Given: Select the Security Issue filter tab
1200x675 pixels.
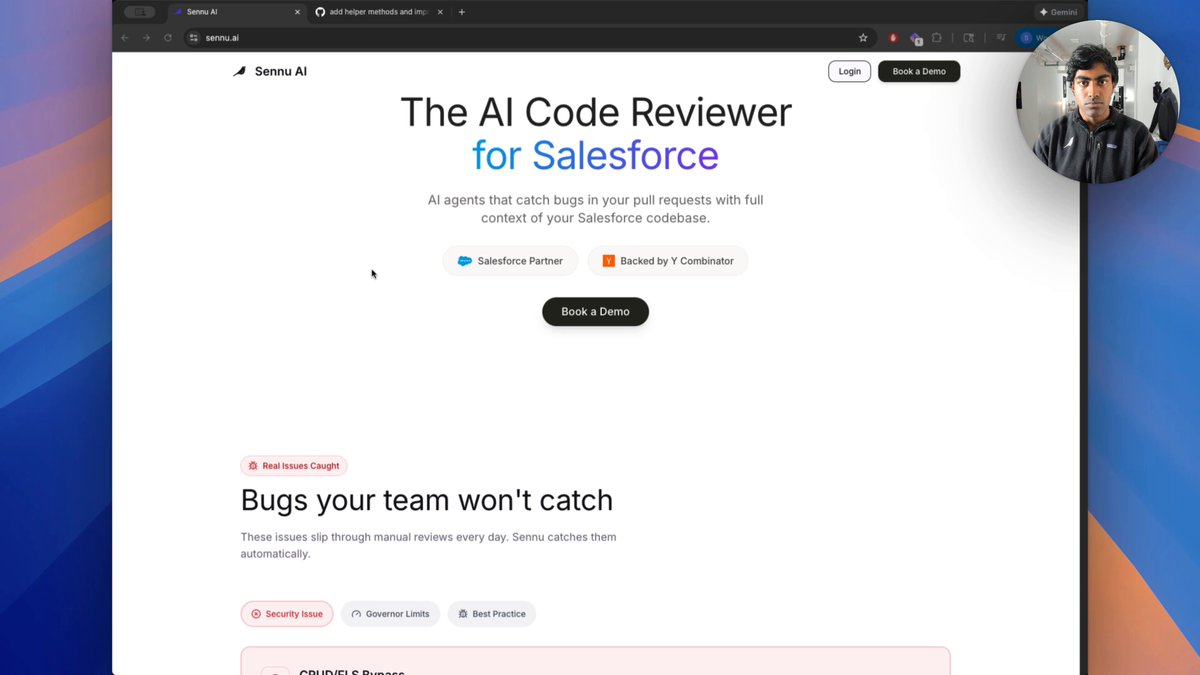Looking at the screenshot, I should [287, 614].
